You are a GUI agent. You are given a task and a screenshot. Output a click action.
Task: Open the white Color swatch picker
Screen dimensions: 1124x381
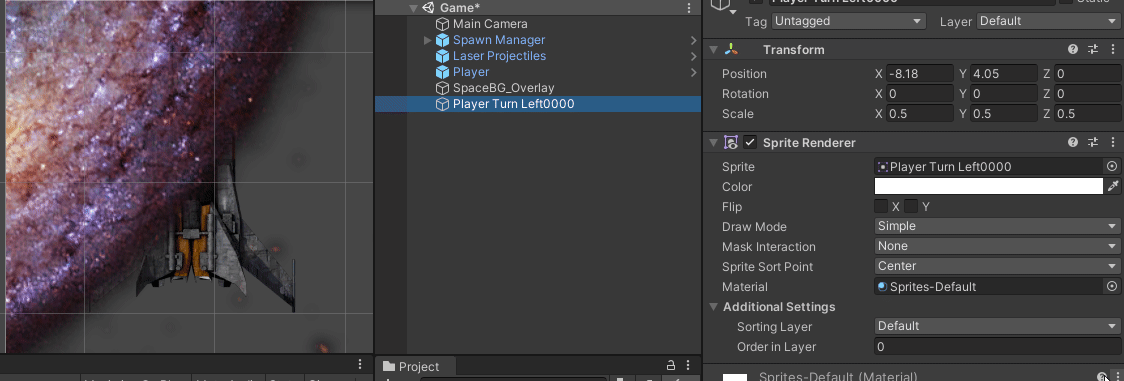pos(989,186)
